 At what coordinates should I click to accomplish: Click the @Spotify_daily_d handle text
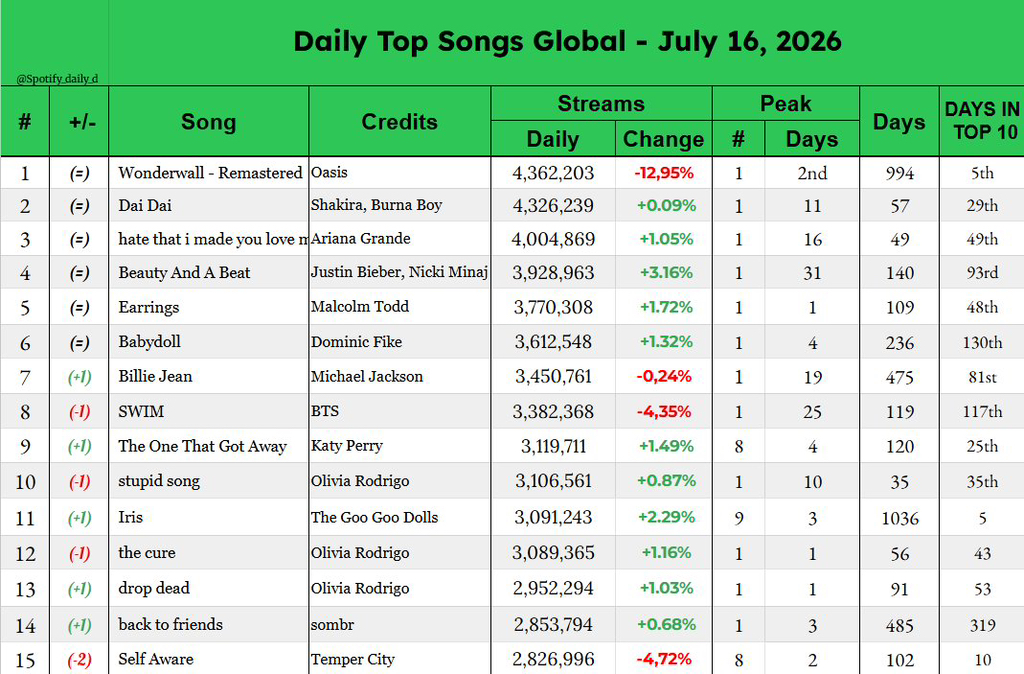[57, 78]
